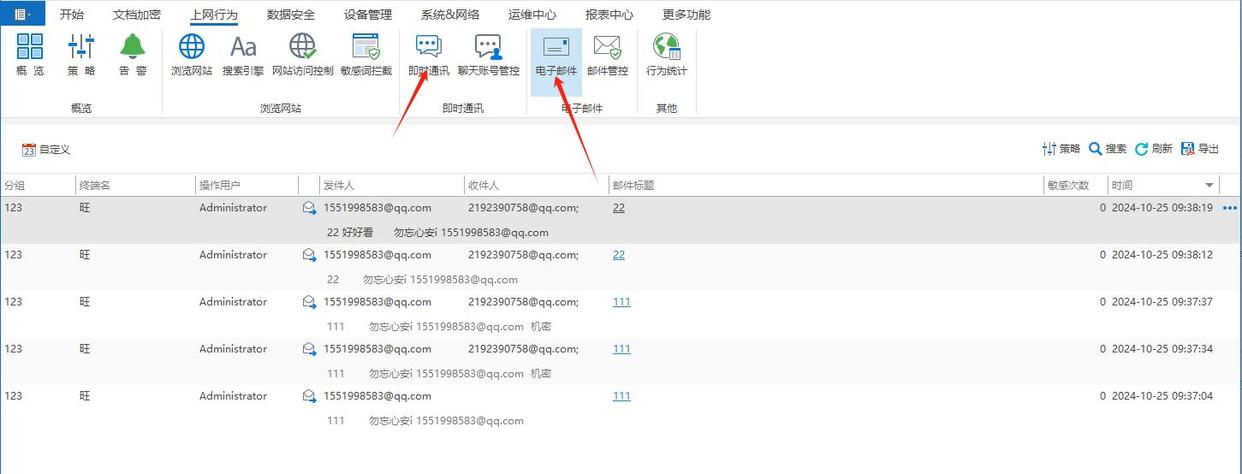Expand the application menu dropdown at top-left
Viewport: 1242px width, 474px height.
[x=23, y=14]
